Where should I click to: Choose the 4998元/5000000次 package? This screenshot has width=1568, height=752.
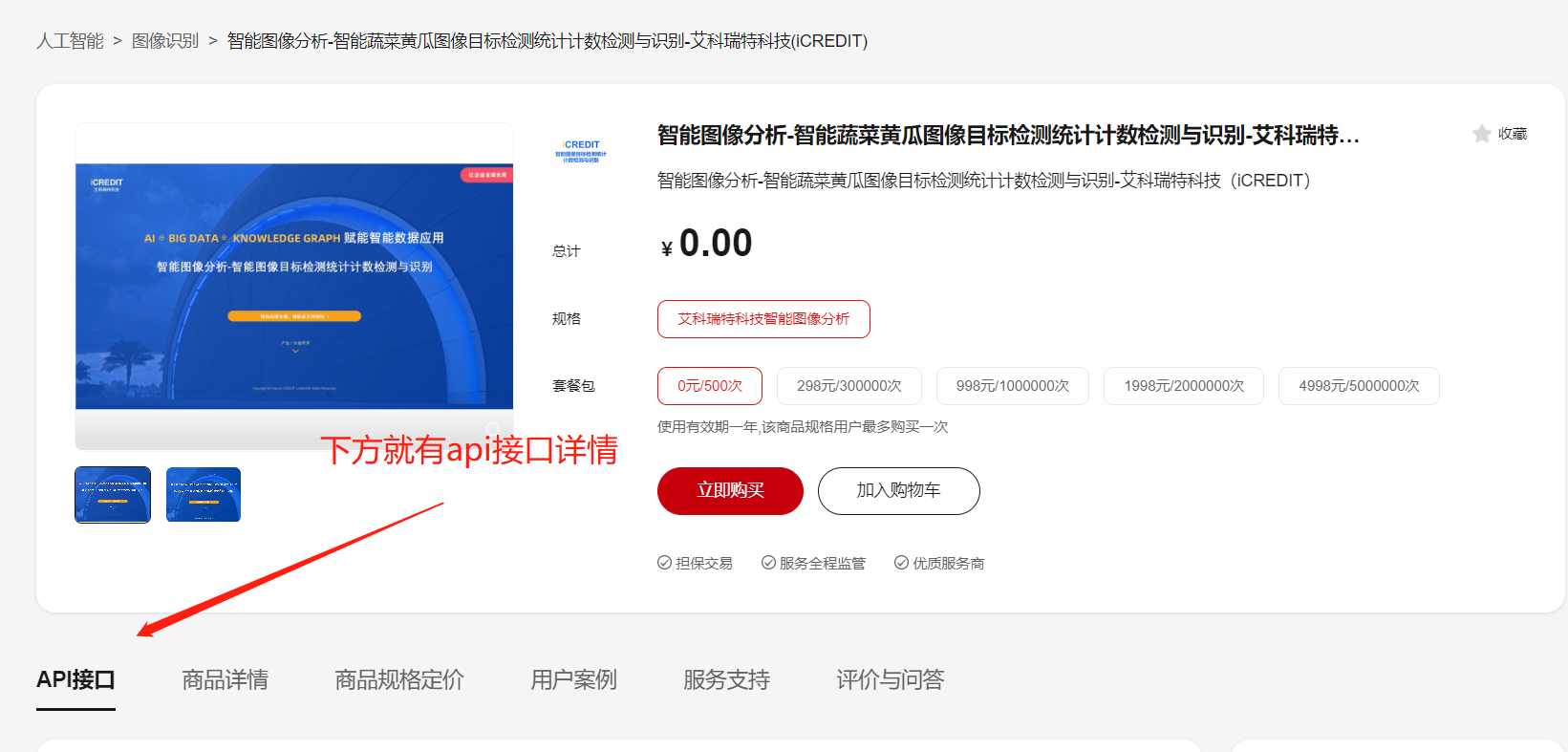click(1359, 386)
